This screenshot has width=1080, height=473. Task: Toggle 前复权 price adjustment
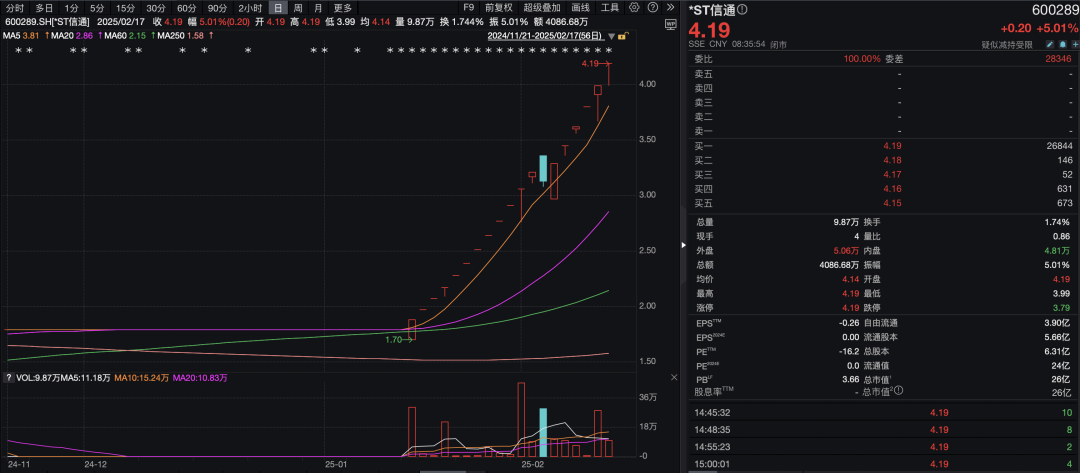[x=498, y=7]
